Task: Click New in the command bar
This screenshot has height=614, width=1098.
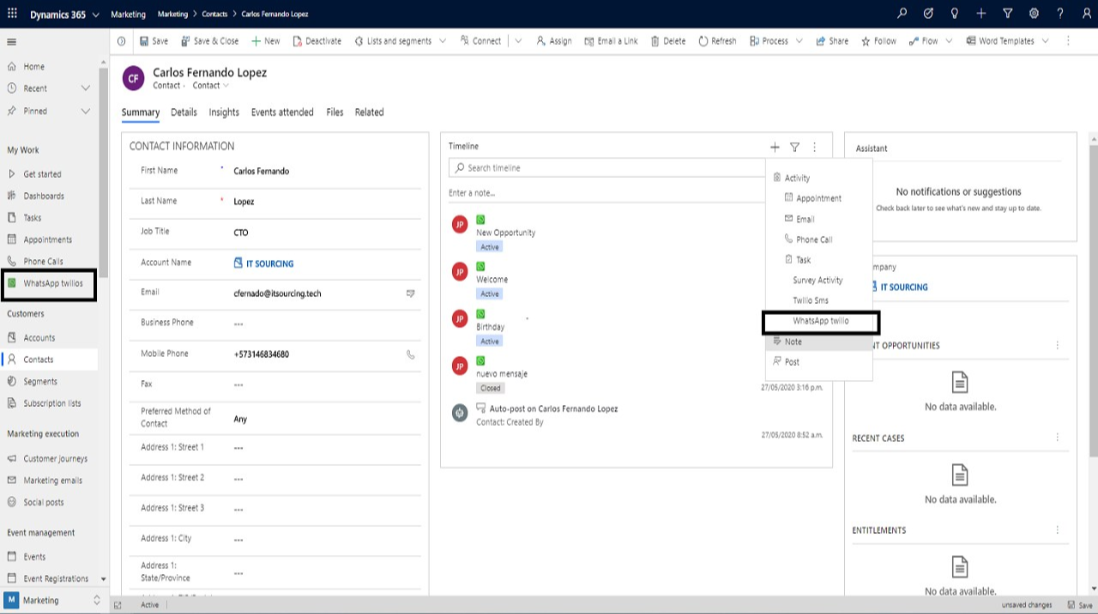Action: (x=266, y=41)
